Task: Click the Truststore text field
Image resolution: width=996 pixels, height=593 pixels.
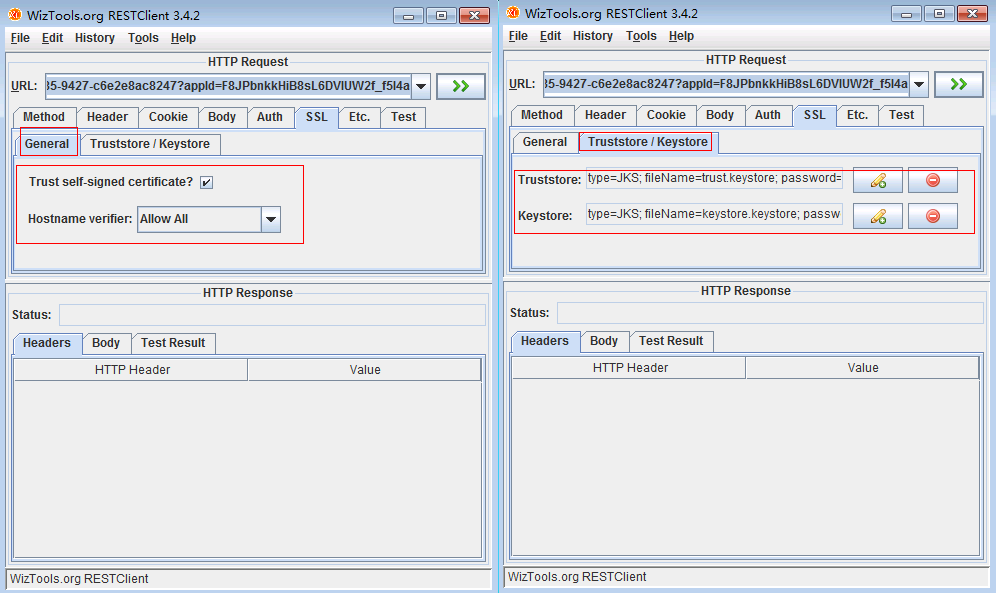Action: 714,179
